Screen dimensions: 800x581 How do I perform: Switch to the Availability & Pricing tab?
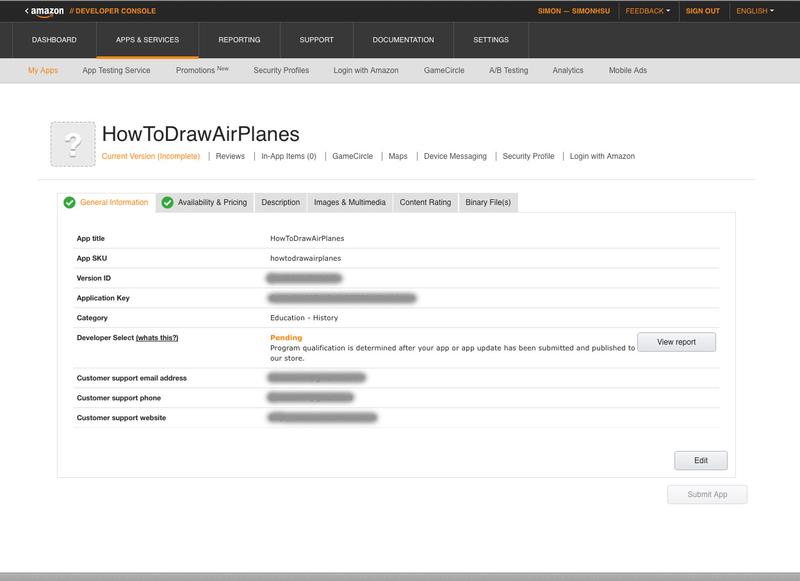point(205,203)
